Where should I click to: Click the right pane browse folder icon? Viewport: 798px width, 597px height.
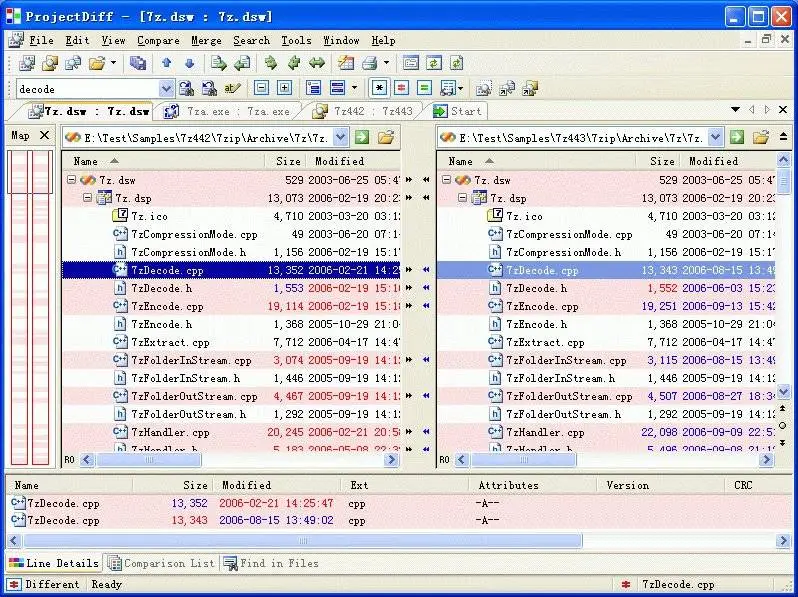coord(761,137)
